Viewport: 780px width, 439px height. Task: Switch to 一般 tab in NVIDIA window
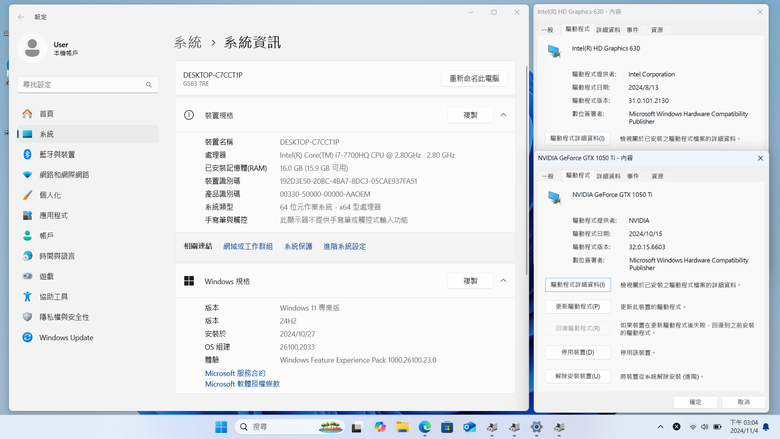[548, 176]
